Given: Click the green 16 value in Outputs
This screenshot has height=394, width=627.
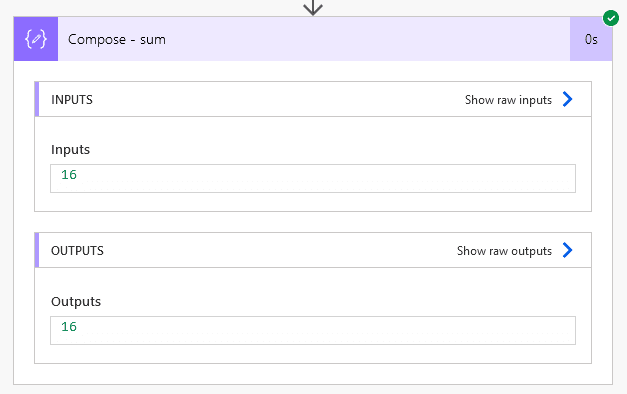Looking at the screenshot, I should pos(69,327).
